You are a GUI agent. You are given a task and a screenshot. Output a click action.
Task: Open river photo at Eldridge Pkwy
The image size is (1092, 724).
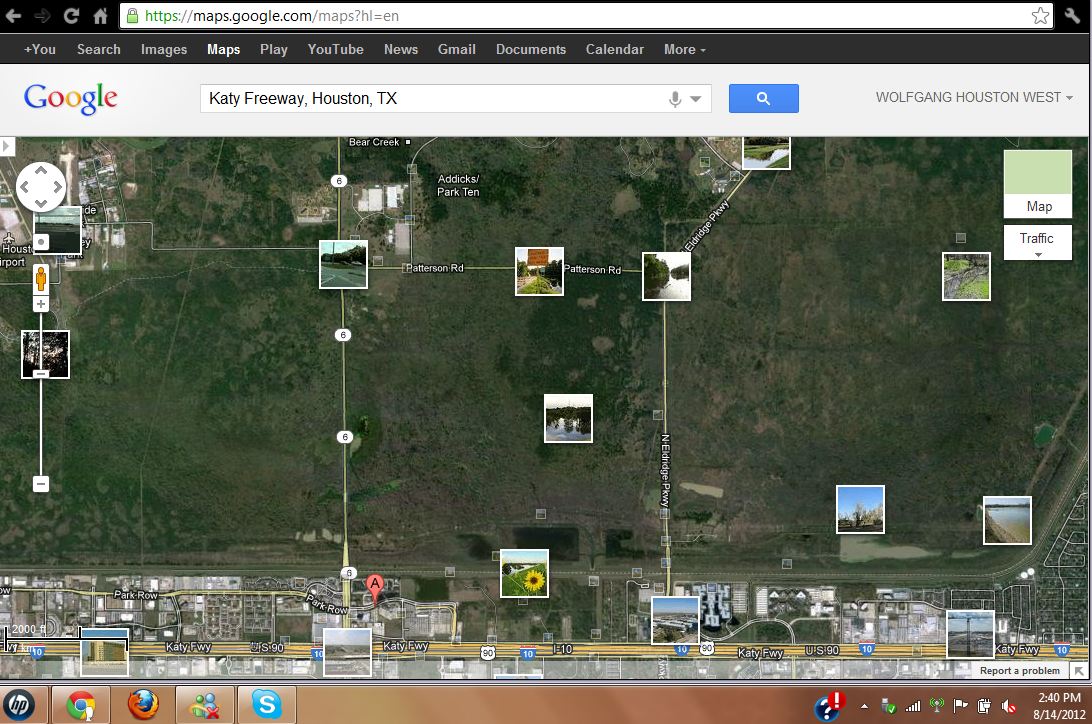(x=666, y=276)
